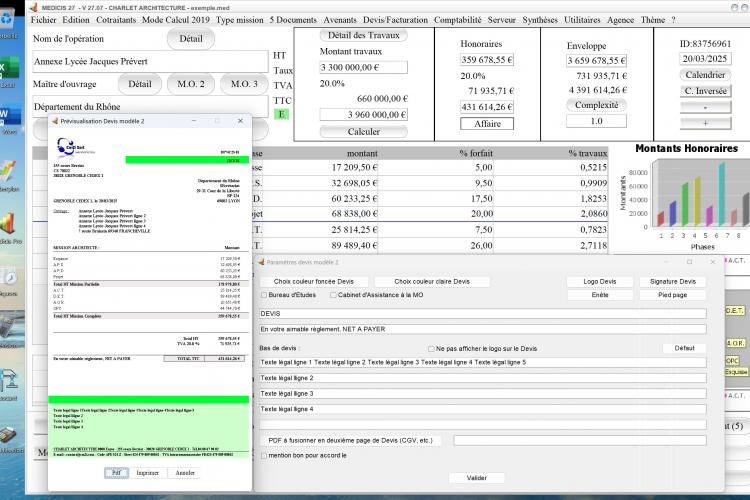
Task: Click the M.O. 3 button
Action: (244, 84)
